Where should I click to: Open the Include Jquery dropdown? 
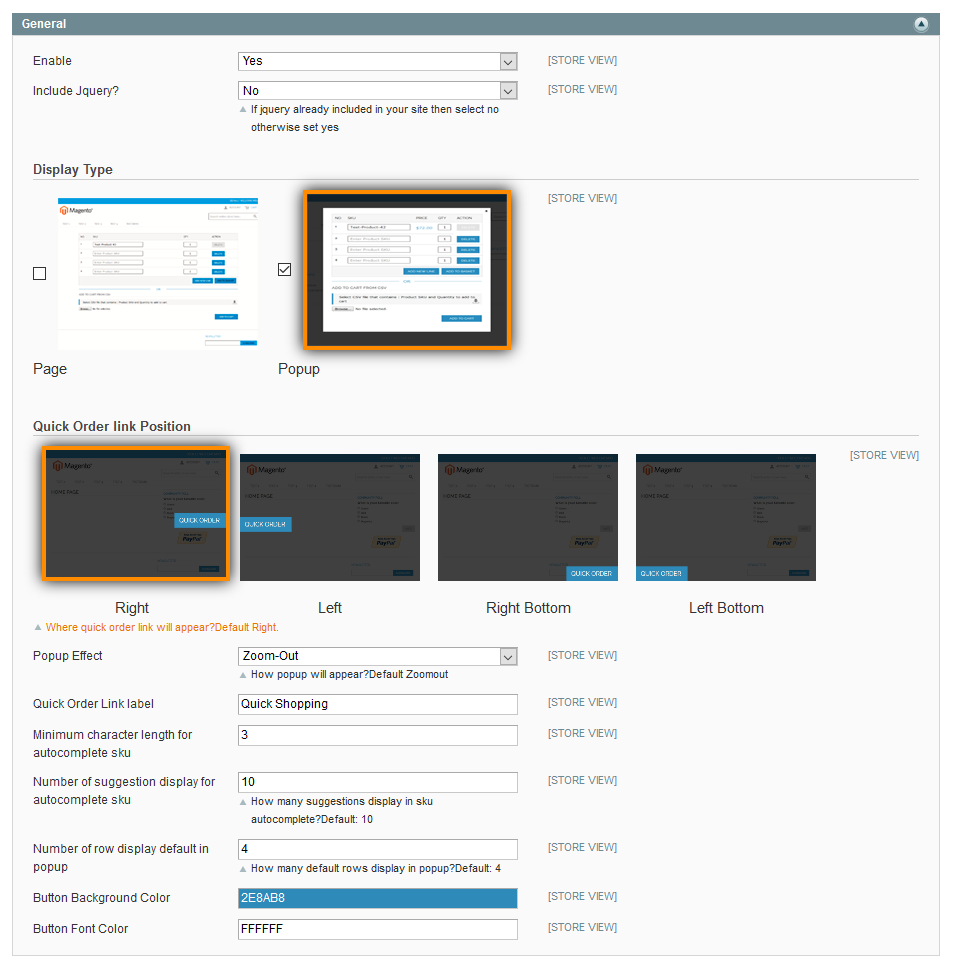click(378, 91)
